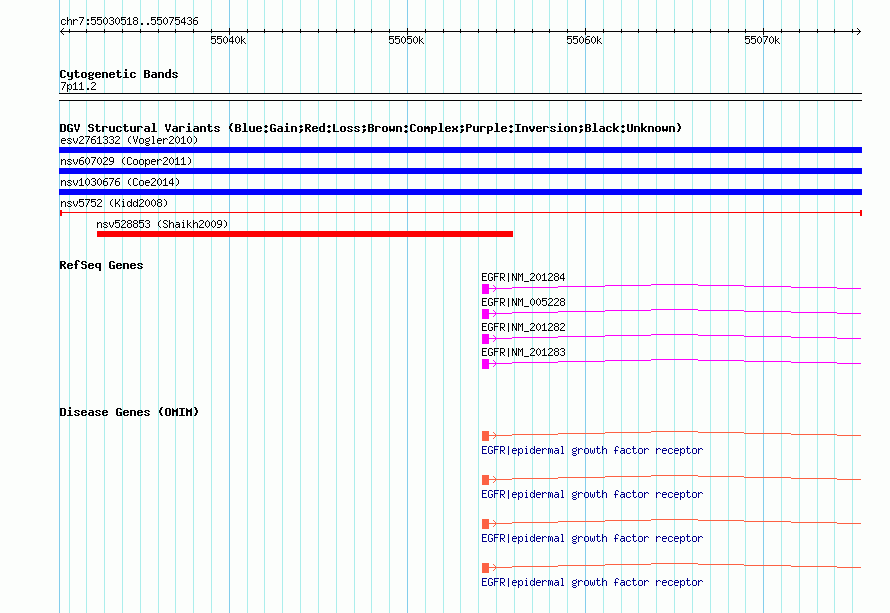Select the RefSeq Genes track title
The width and height of the screenshot is (890, 613).
[101, 265]
